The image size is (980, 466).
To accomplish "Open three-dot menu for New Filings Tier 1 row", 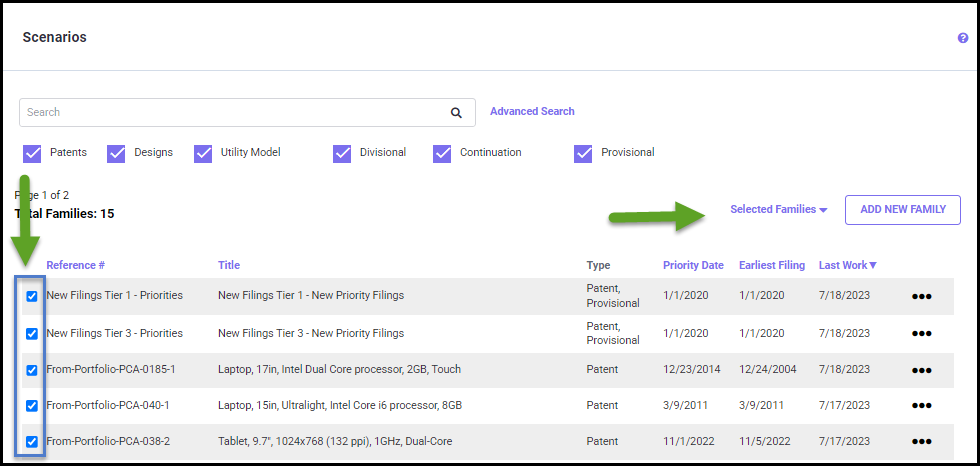I will [x=921, y=297].
